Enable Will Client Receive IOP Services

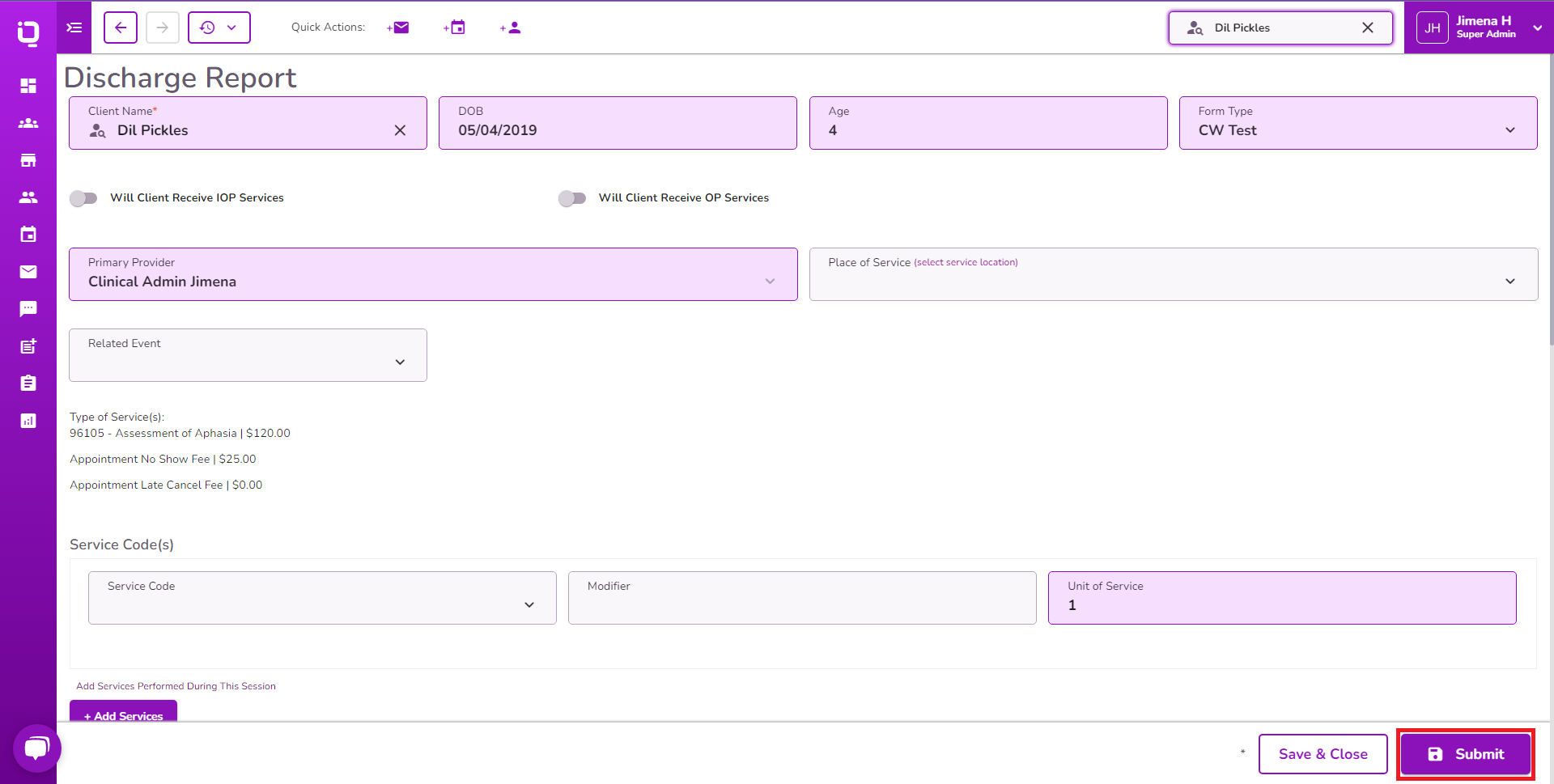(83, 198)
